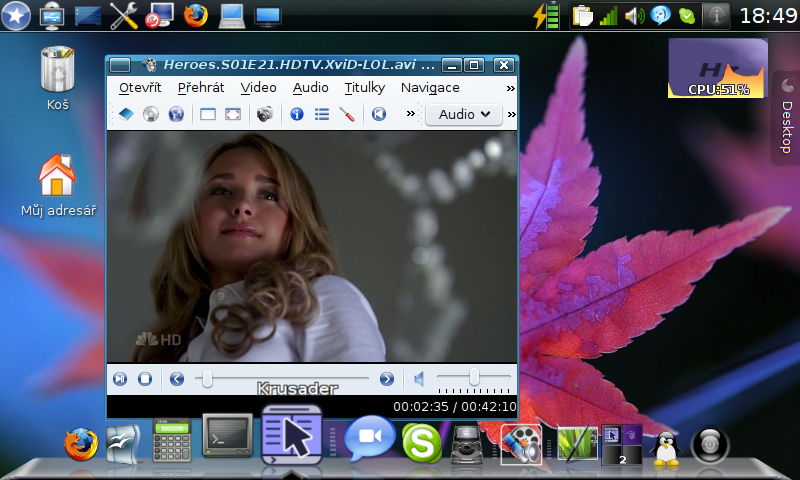
Task: Expand second toolbar overflow chevron
Action: [x=511, y=114]
